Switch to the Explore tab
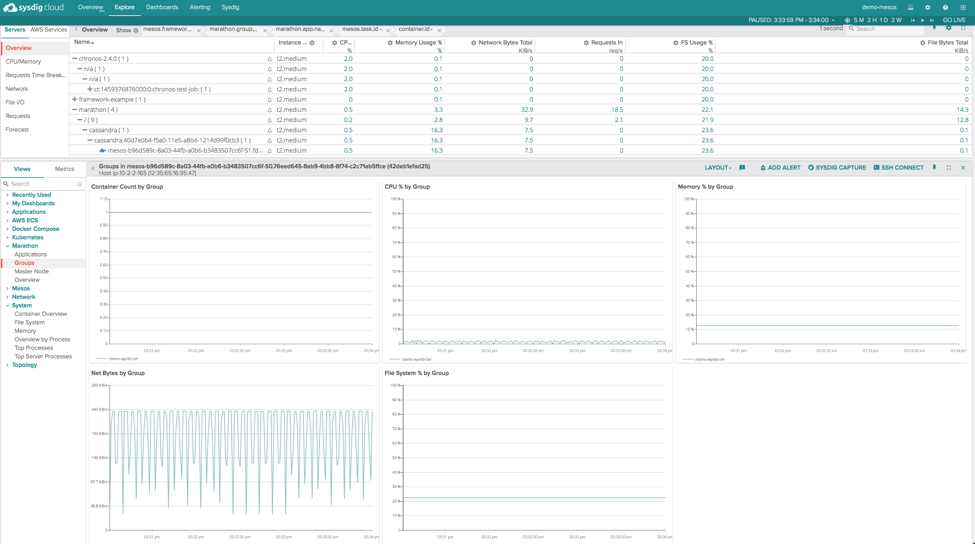 coord(124,7)
